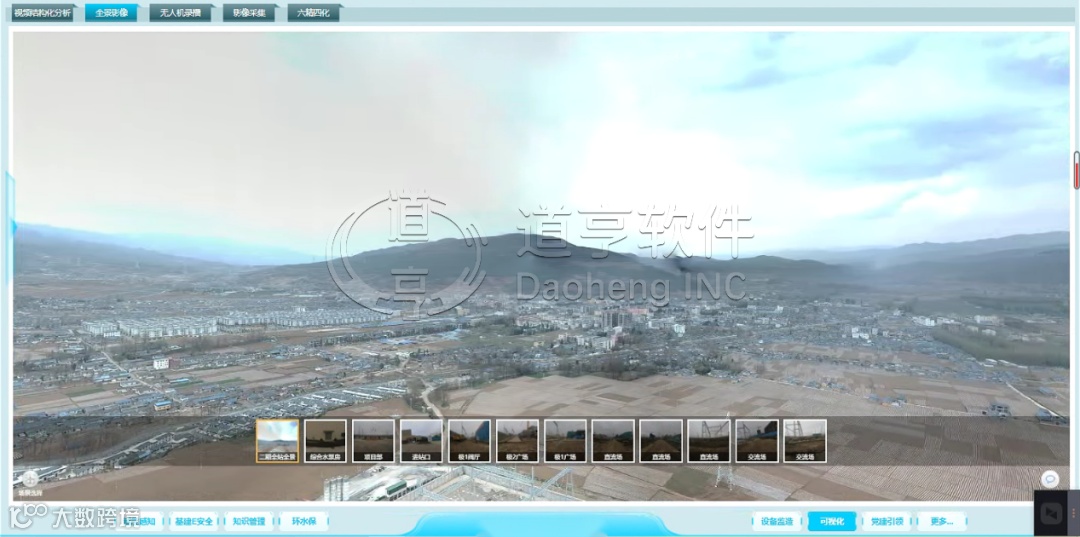The image size is (1080, 537).
Task: Open the 六精四化 tab
Action: tap(314, 12)
